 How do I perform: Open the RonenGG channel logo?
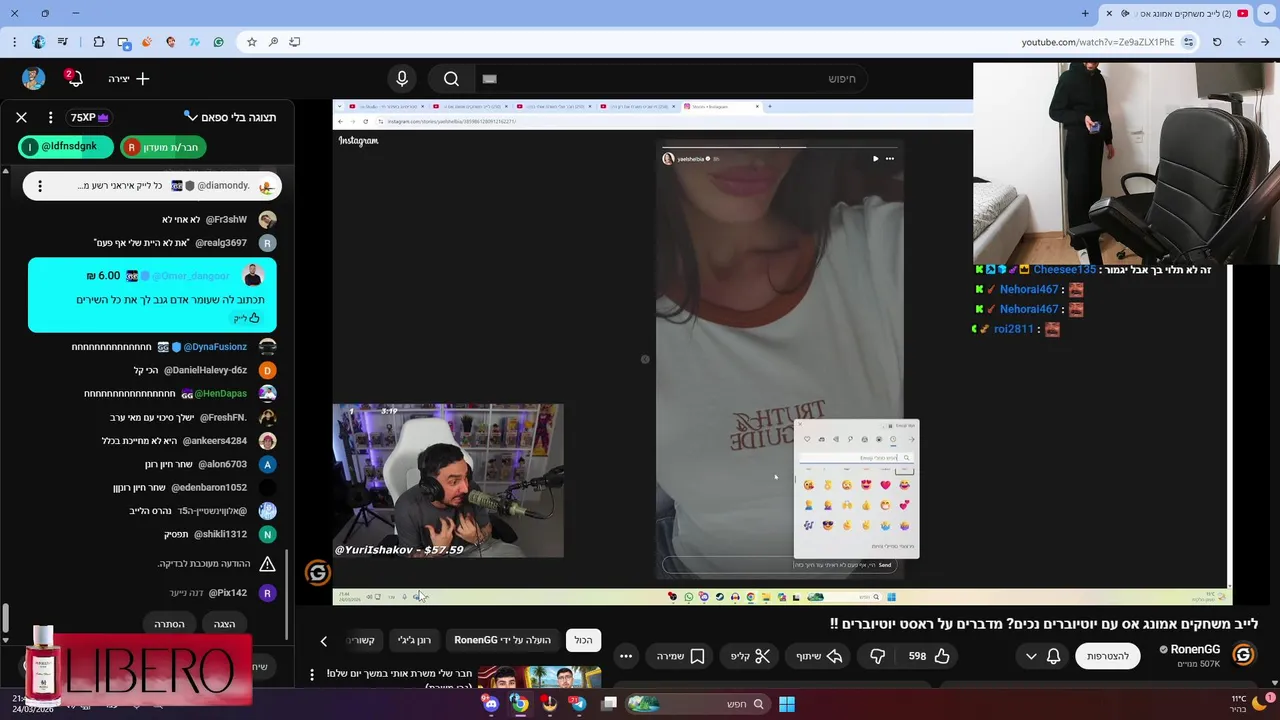(1243, 655)
